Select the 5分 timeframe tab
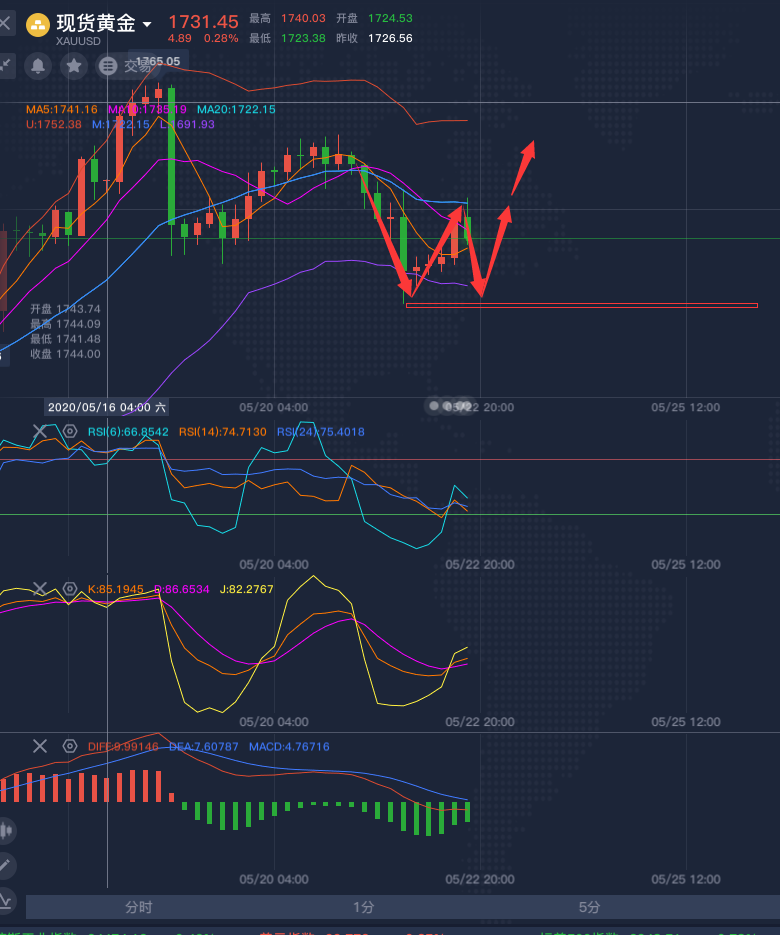780x935 pixels. tap(590, 907)
